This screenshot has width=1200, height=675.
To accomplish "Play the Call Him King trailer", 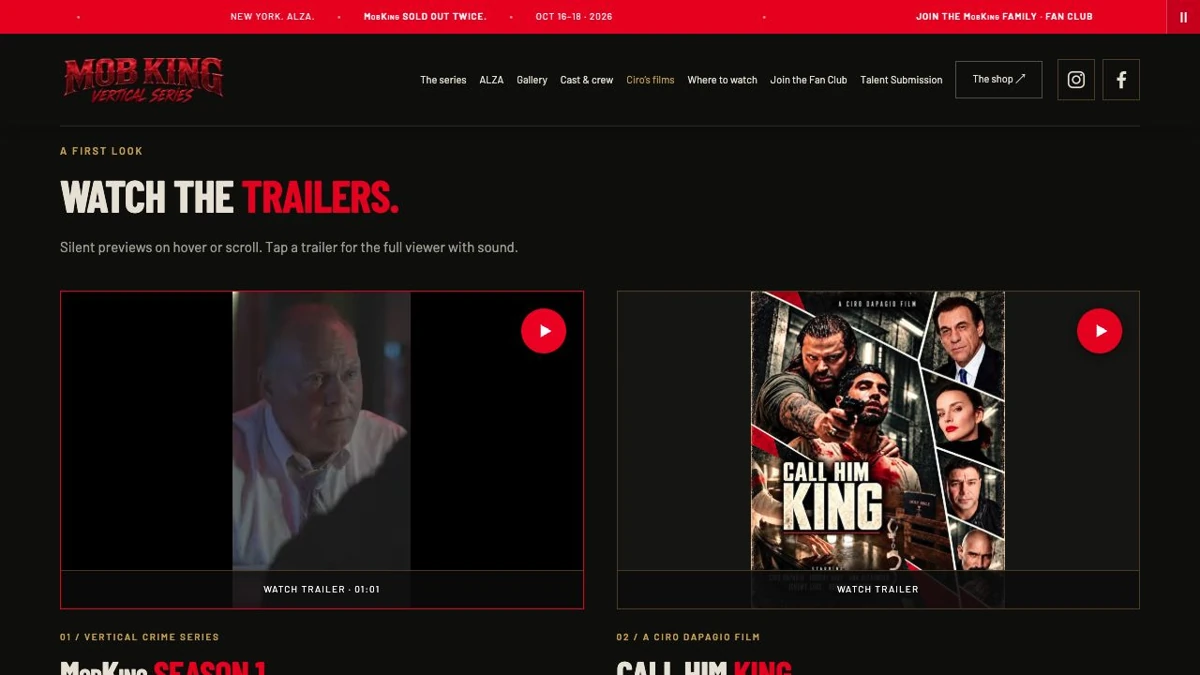I will pos(1100,331).
